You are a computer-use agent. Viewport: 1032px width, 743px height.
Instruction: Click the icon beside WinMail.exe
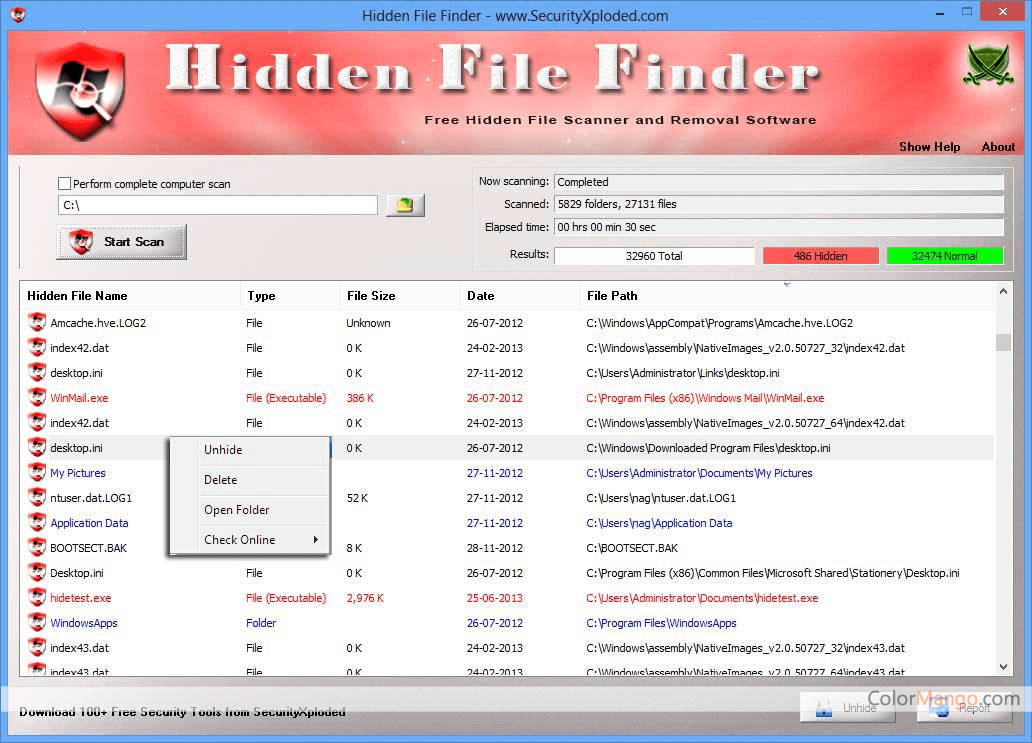tap(37, 397)
